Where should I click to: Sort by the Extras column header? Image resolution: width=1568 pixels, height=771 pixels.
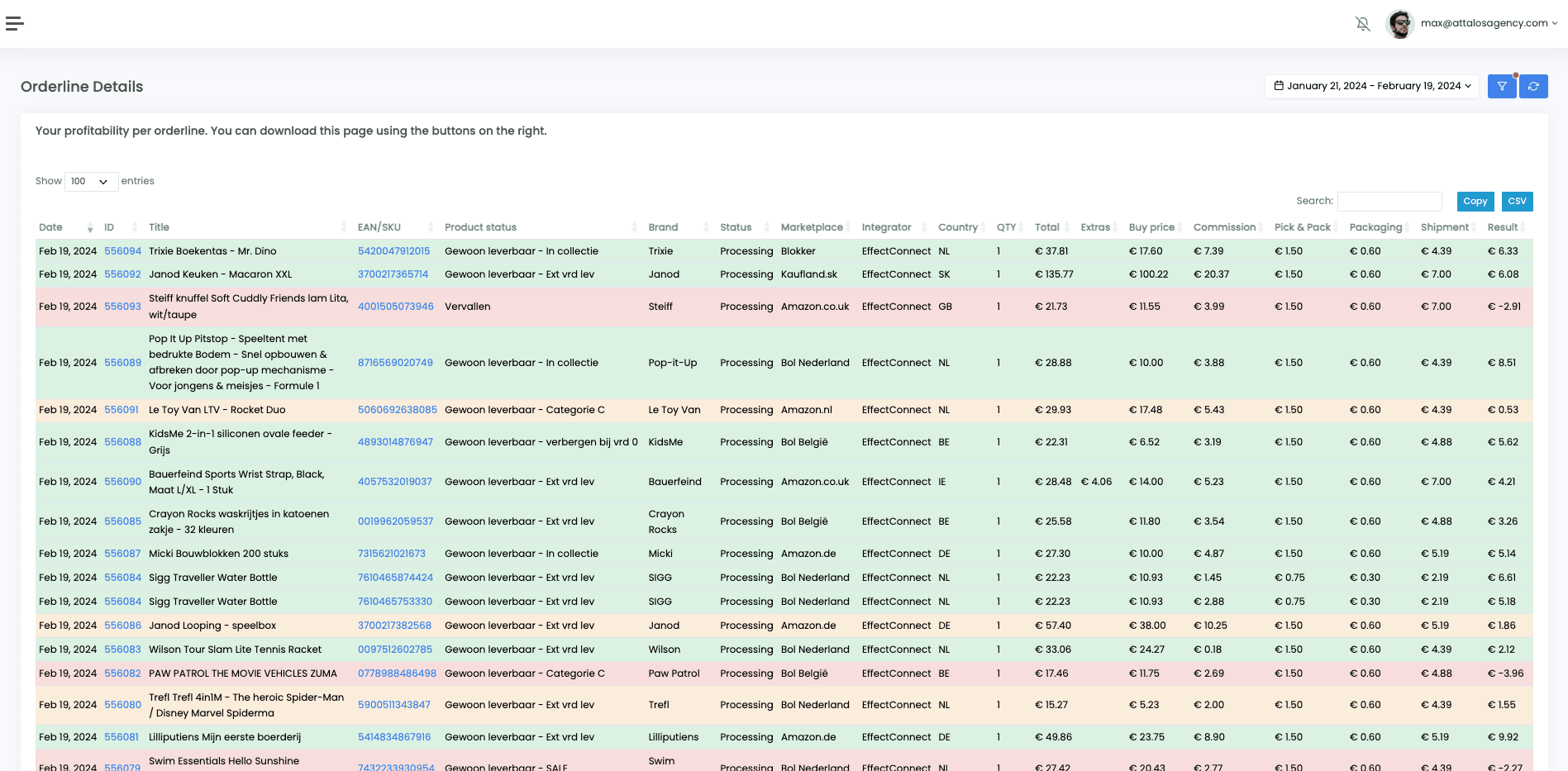coord(1101,227)
